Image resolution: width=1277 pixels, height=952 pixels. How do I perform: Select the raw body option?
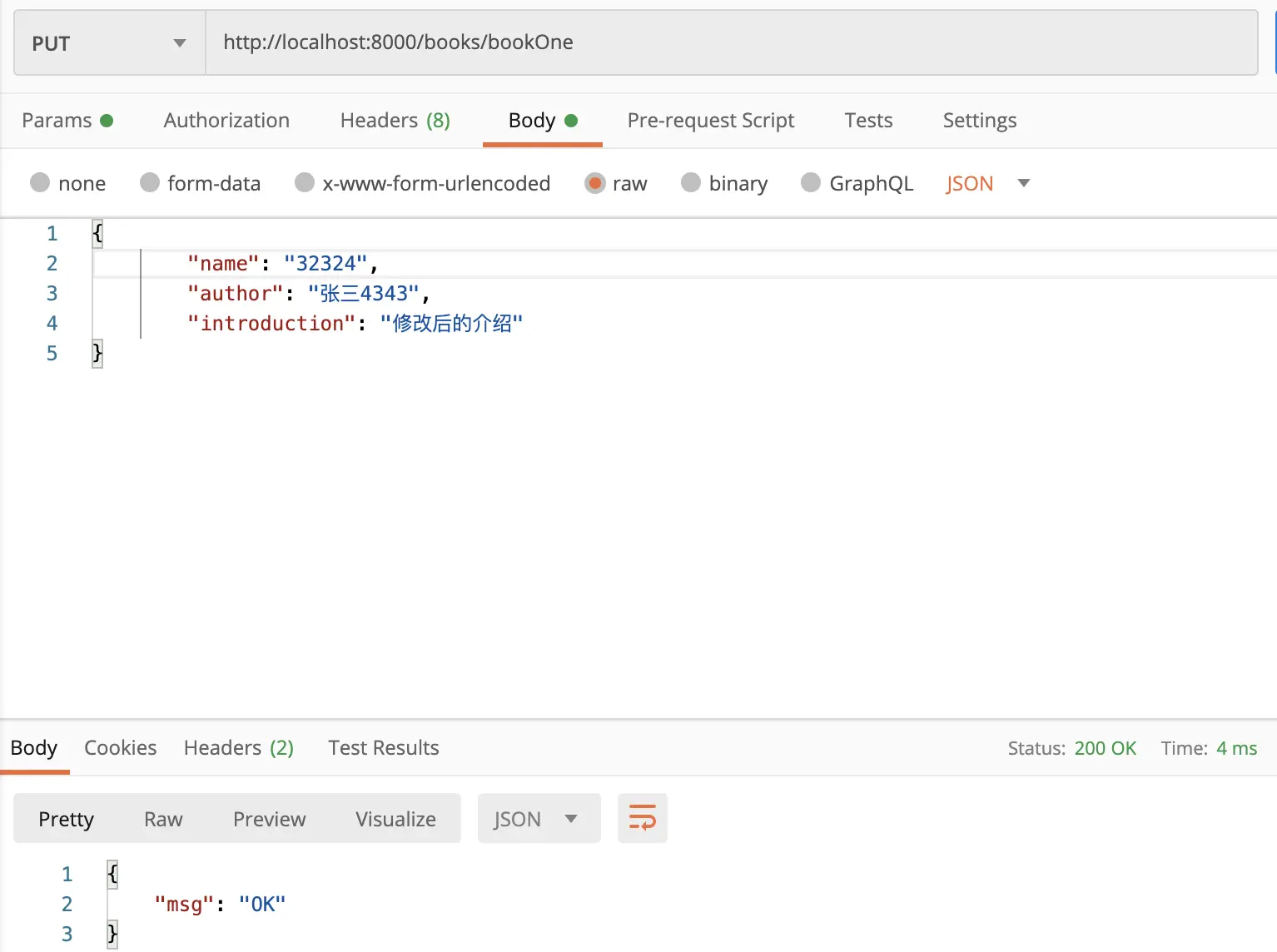[x=595, y=183]
